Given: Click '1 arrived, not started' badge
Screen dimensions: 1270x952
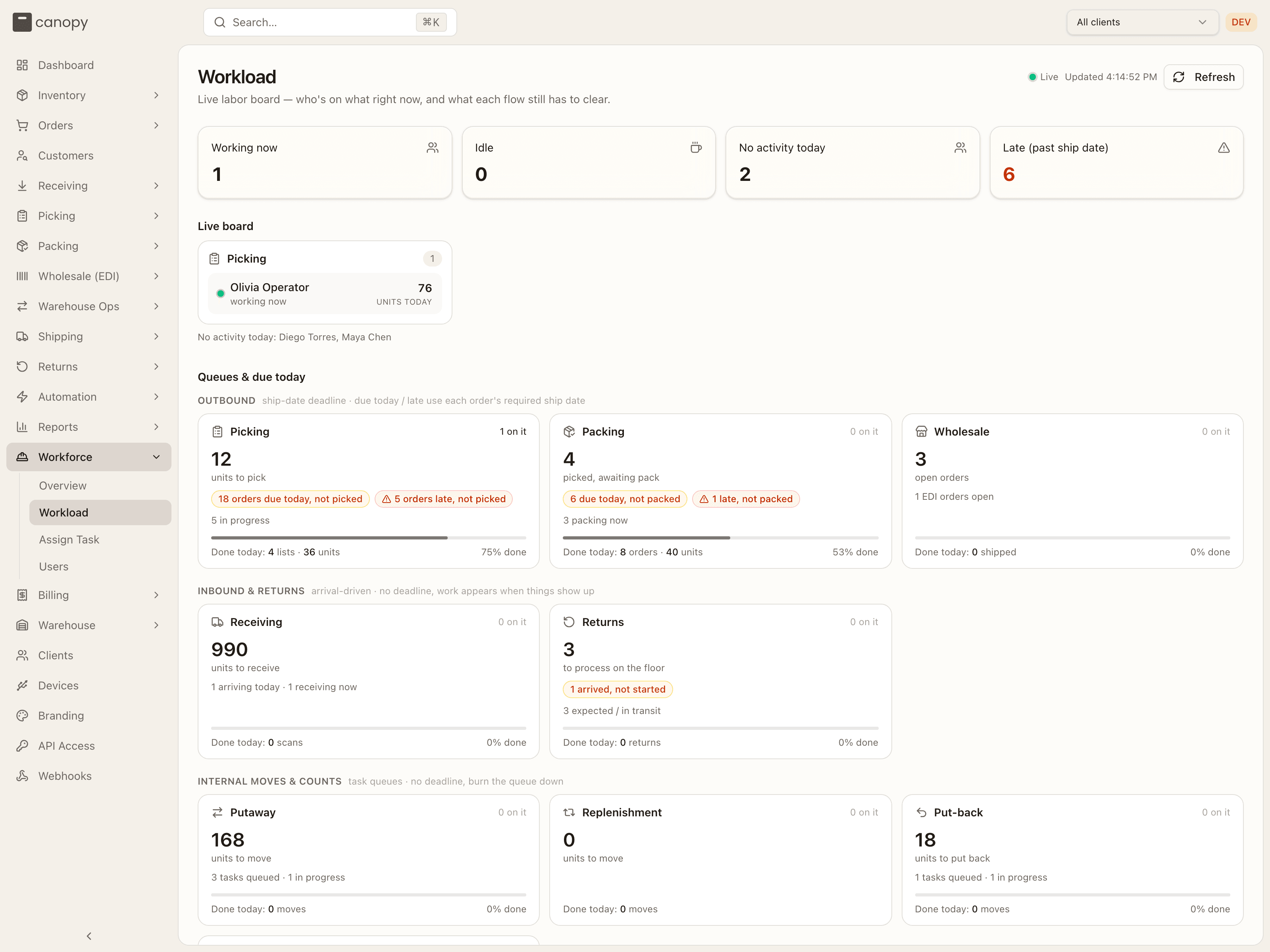Looking at the screenshot, I should click(618, 689).
